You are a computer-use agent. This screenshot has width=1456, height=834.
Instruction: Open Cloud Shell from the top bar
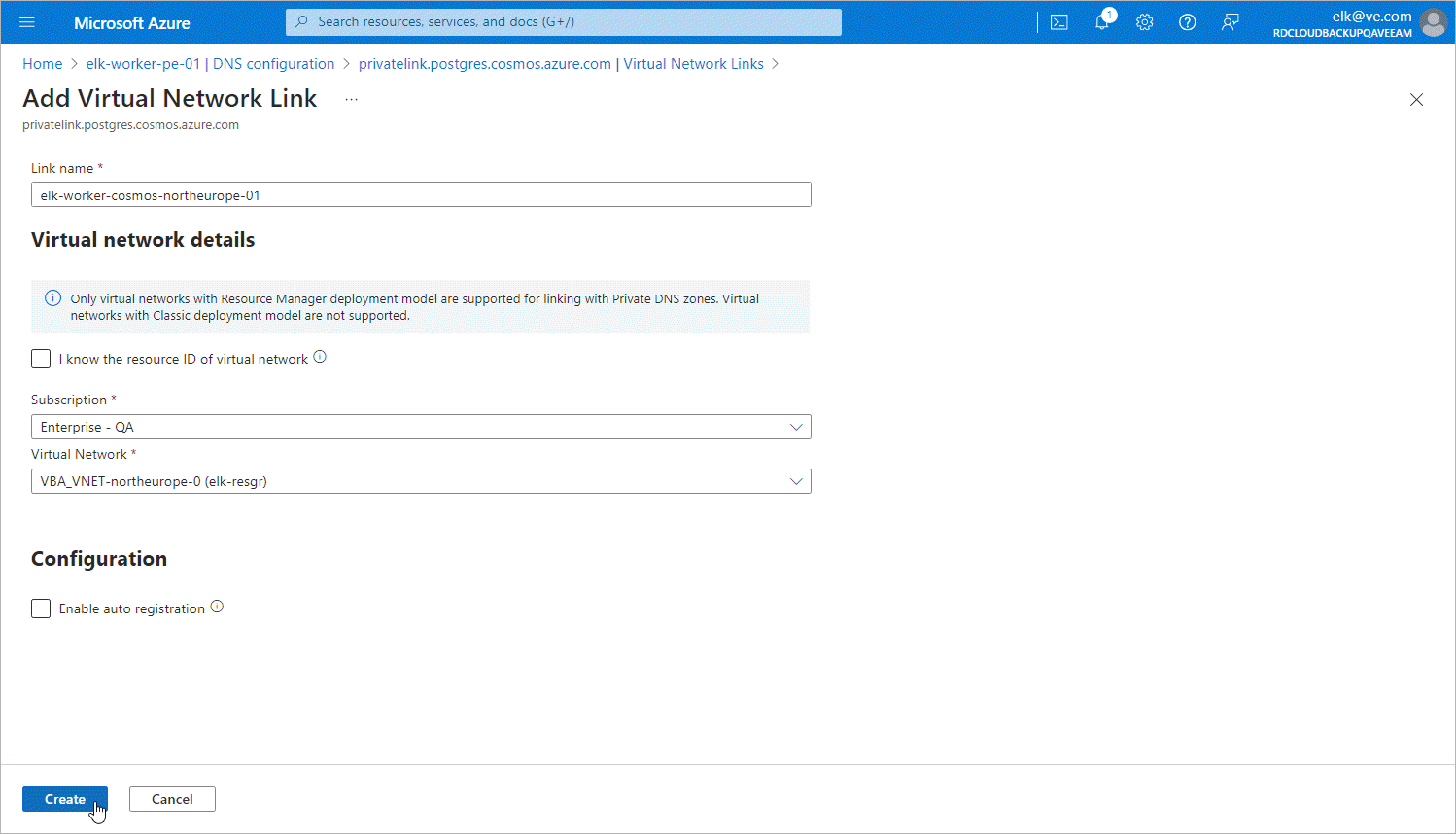1059,22
